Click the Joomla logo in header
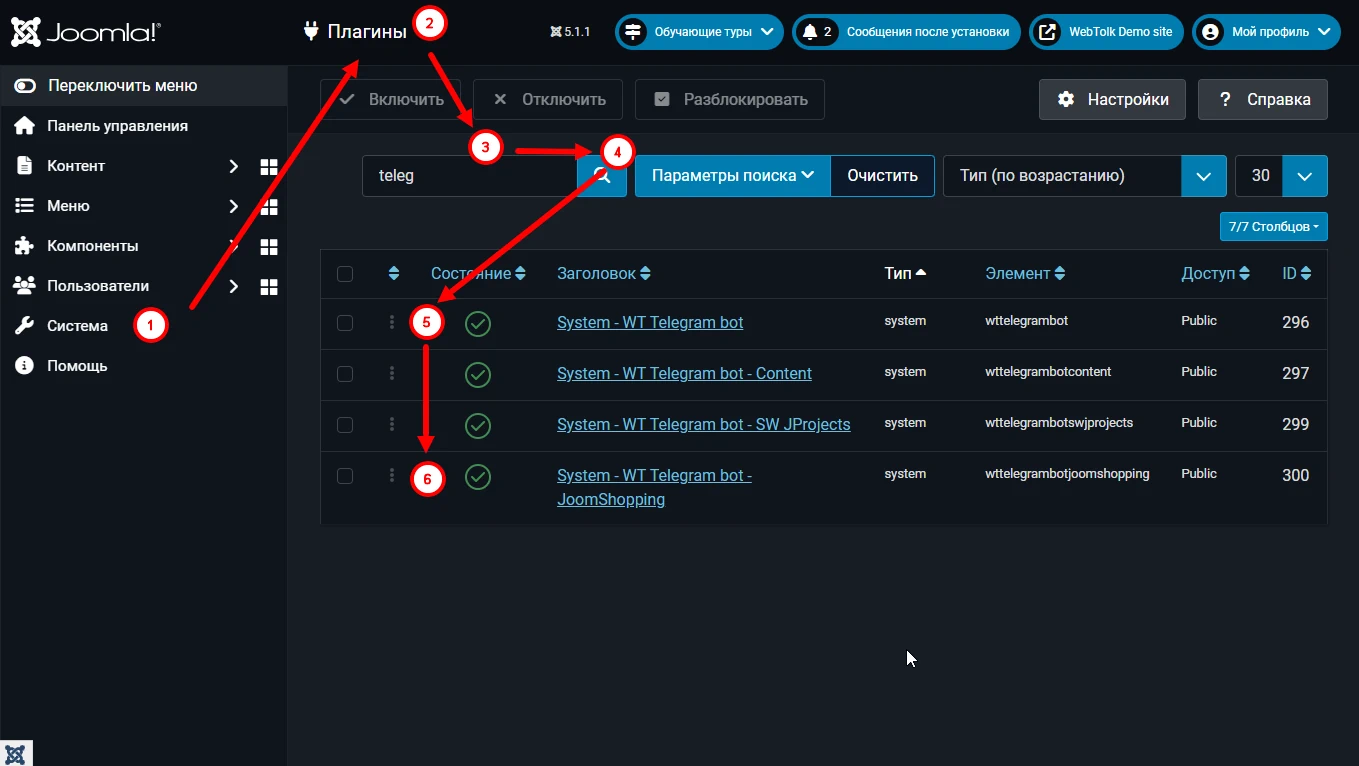The height and width of the screenshot is (766, 1359). 85,32
